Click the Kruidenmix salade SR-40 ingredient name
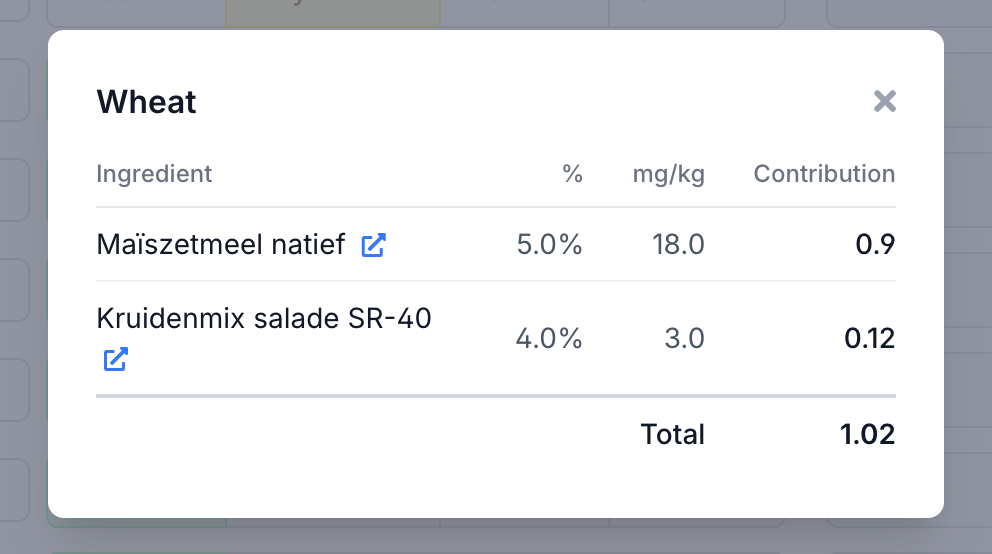 pos(264,318)
